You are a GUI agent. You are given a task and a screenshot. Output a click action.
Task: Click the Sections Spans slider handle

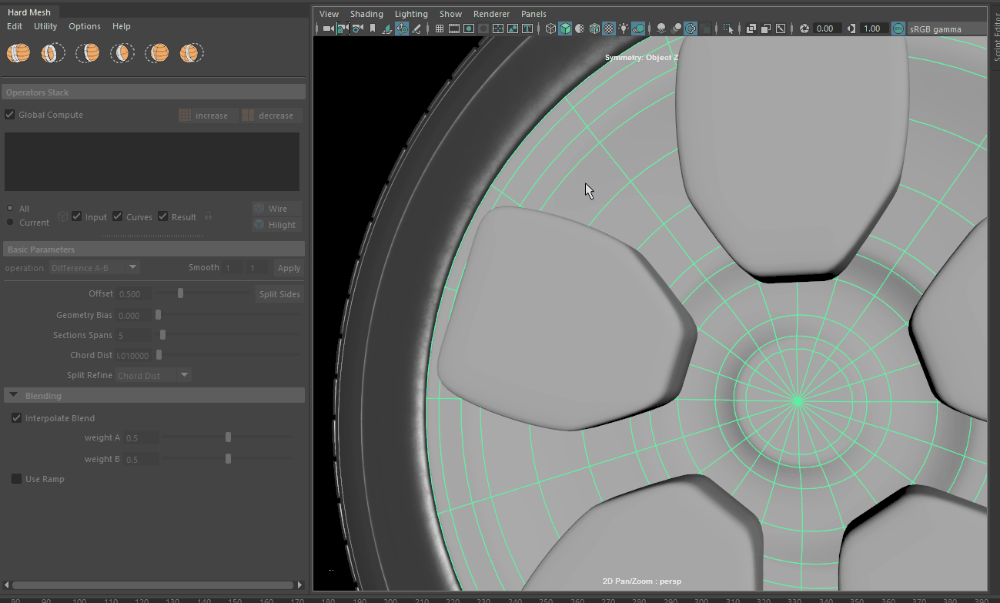pos(163,335)
